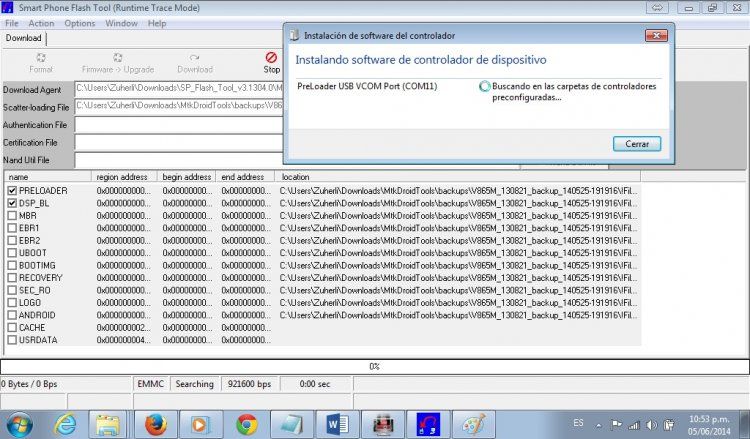Open the File menu
The width and height of the screenshot is (750, 439).
11,23
